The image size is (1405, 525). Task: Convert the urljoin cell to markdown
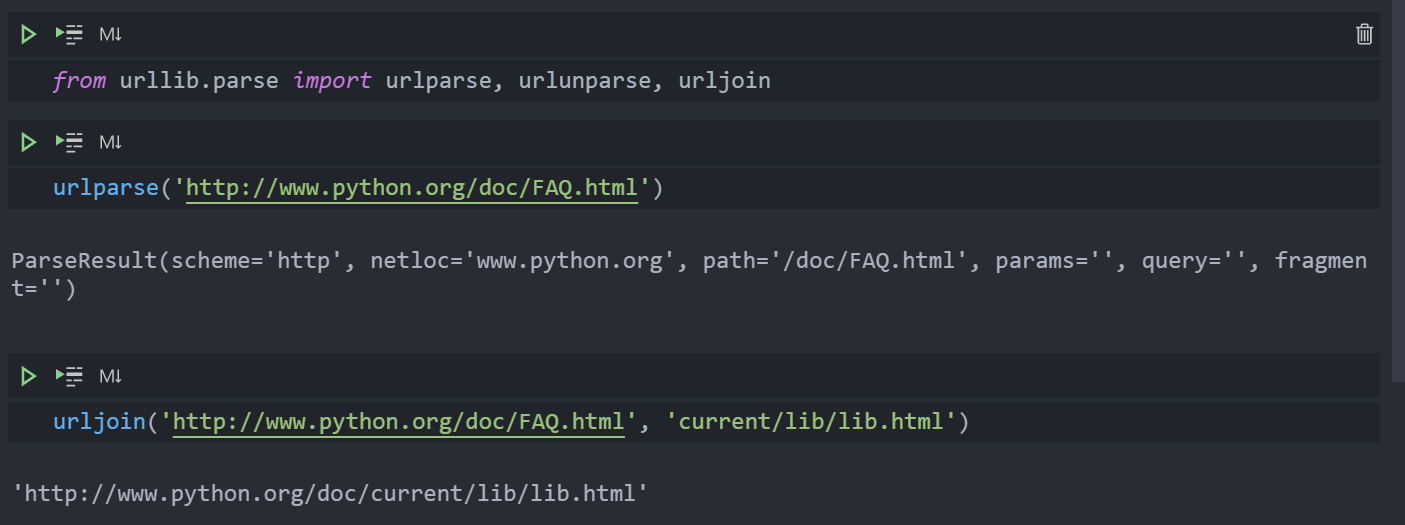point(110,377)
